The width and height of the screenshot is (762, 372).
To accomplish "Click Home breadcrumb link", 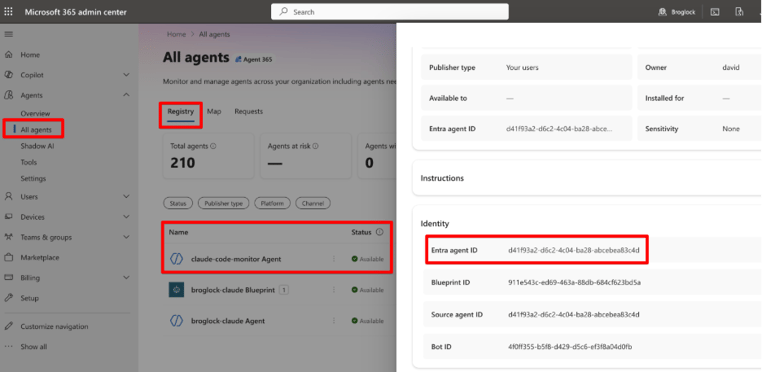I will [x=176, y=35].
